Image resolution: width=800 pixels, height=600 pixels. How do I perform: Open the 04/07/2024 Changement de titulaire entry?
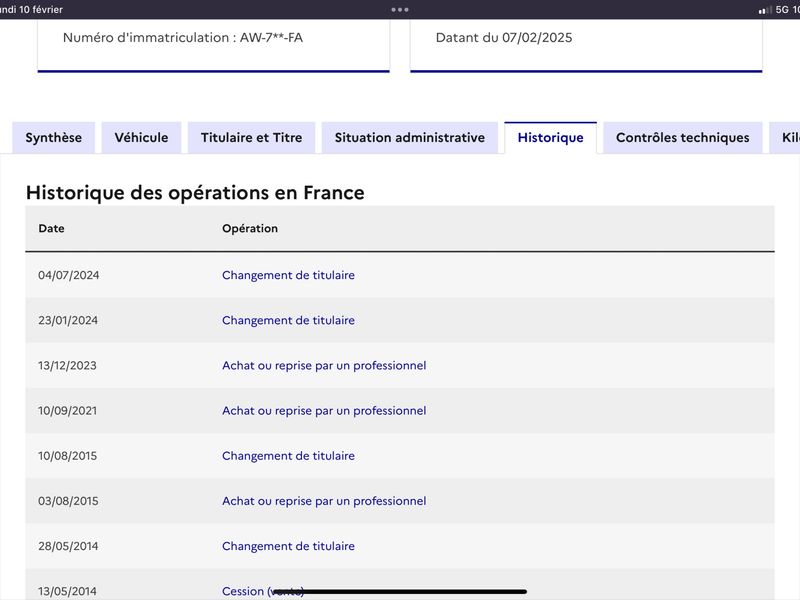(288, 275)
